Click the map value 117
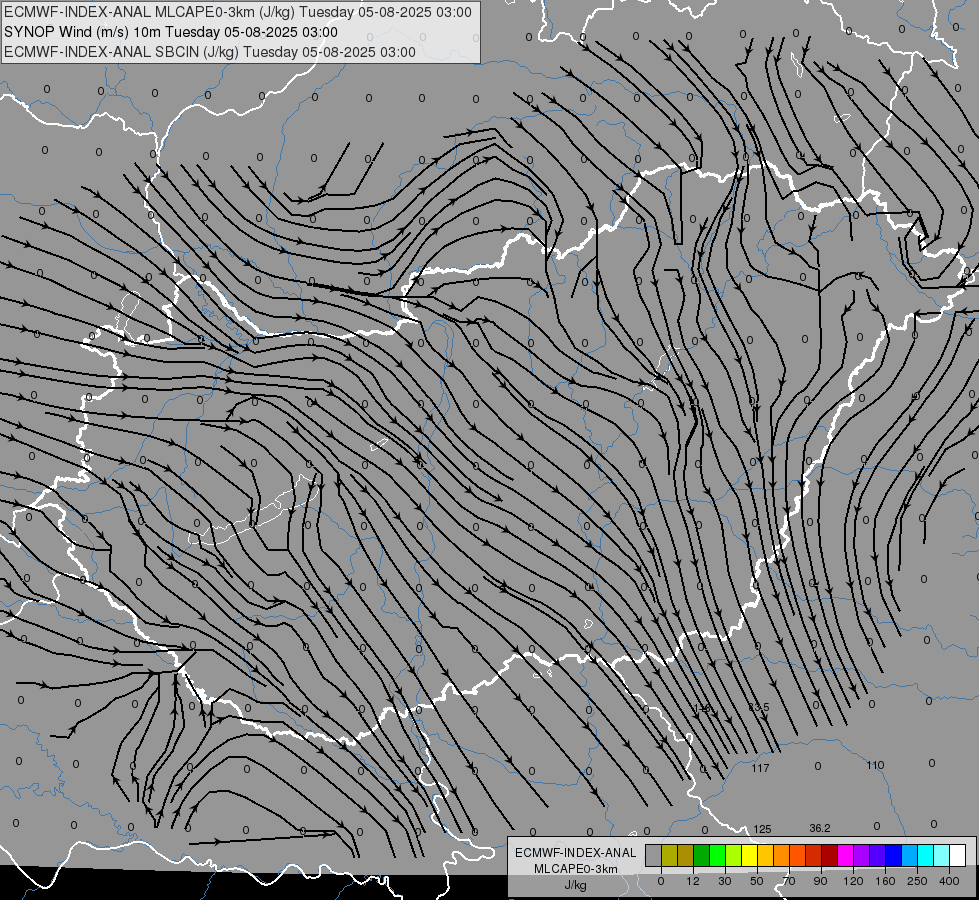The image size is (979, 900). pyautogui.click(x=760, y=768)
